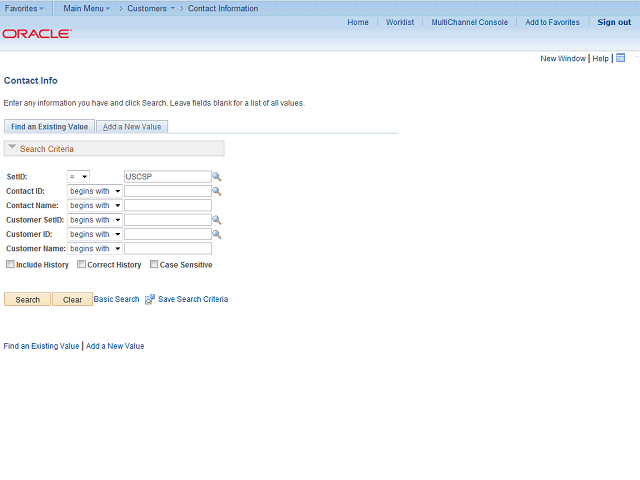640x480 pixels.
Task: Click Contact Information breadcrumb
Action: [x=223, y=8]
